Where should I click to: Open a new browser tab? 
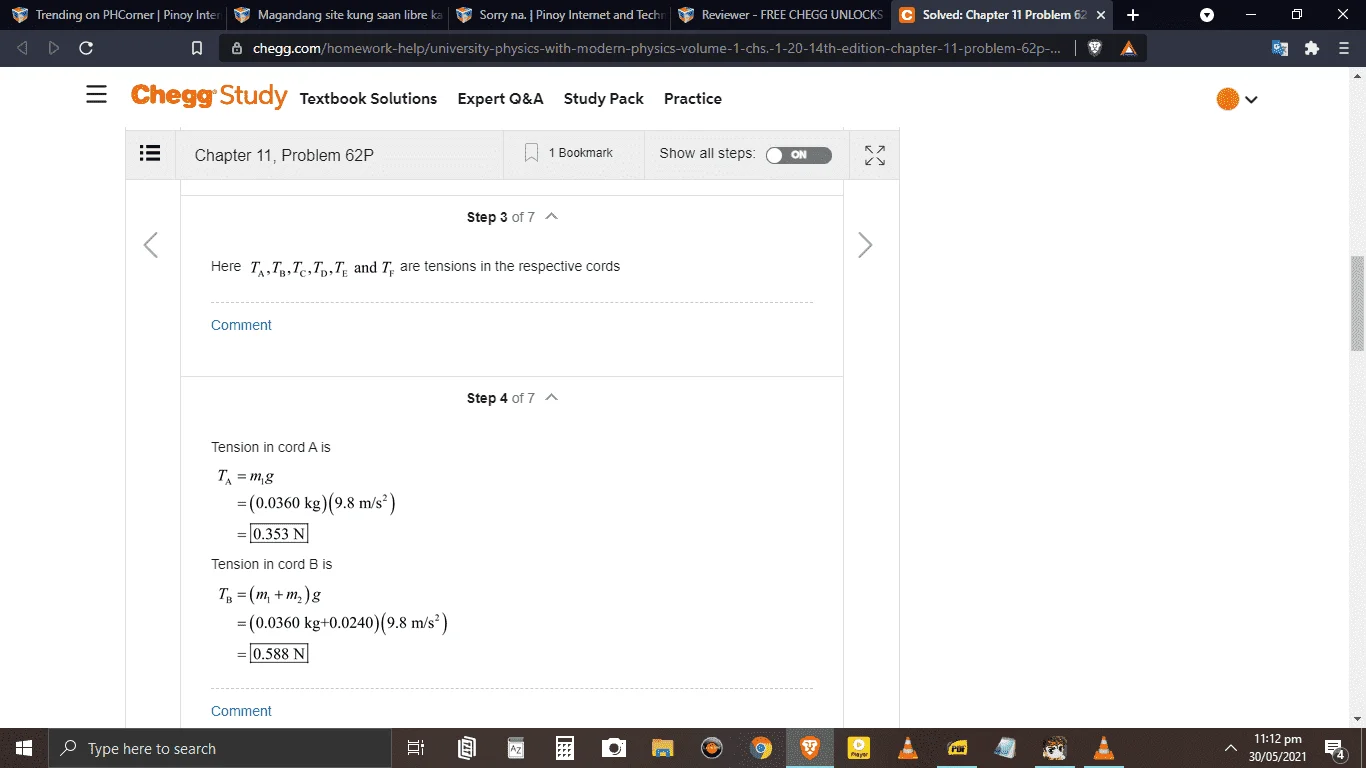[1132, 15]
